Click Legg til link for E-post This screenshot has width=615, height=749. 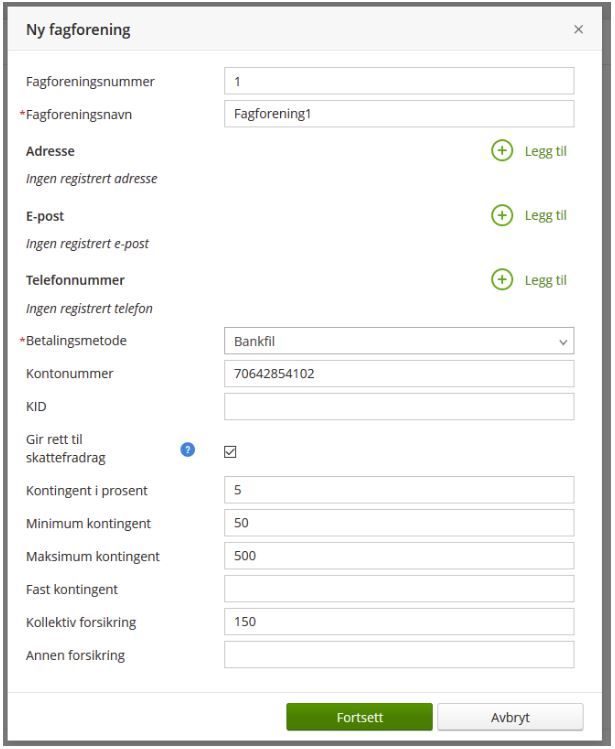545,215
